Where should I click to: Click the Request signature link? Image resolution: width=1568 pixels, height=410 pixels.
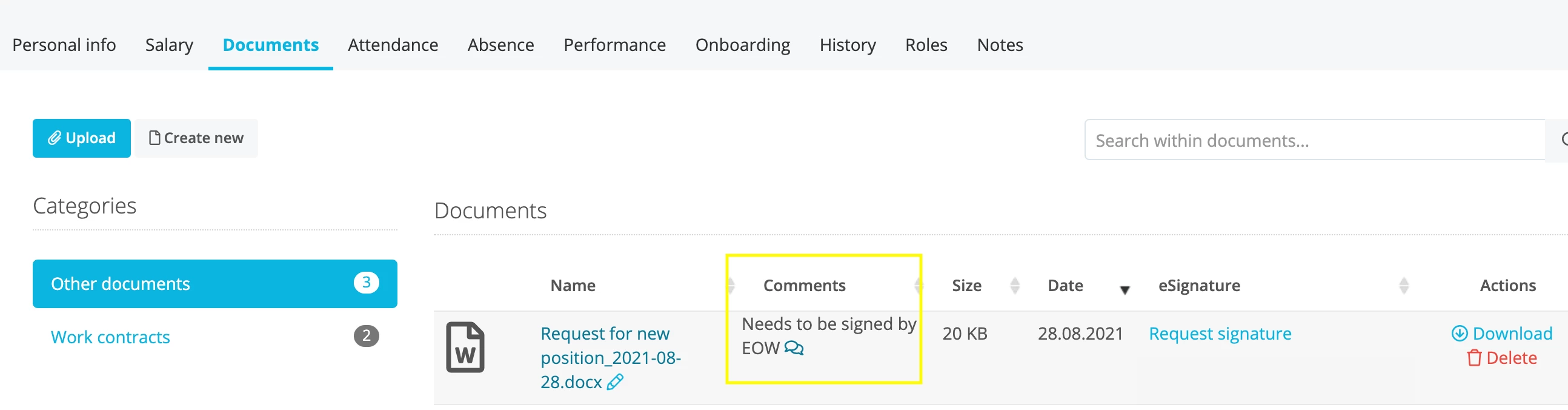tap(1219, 334)
